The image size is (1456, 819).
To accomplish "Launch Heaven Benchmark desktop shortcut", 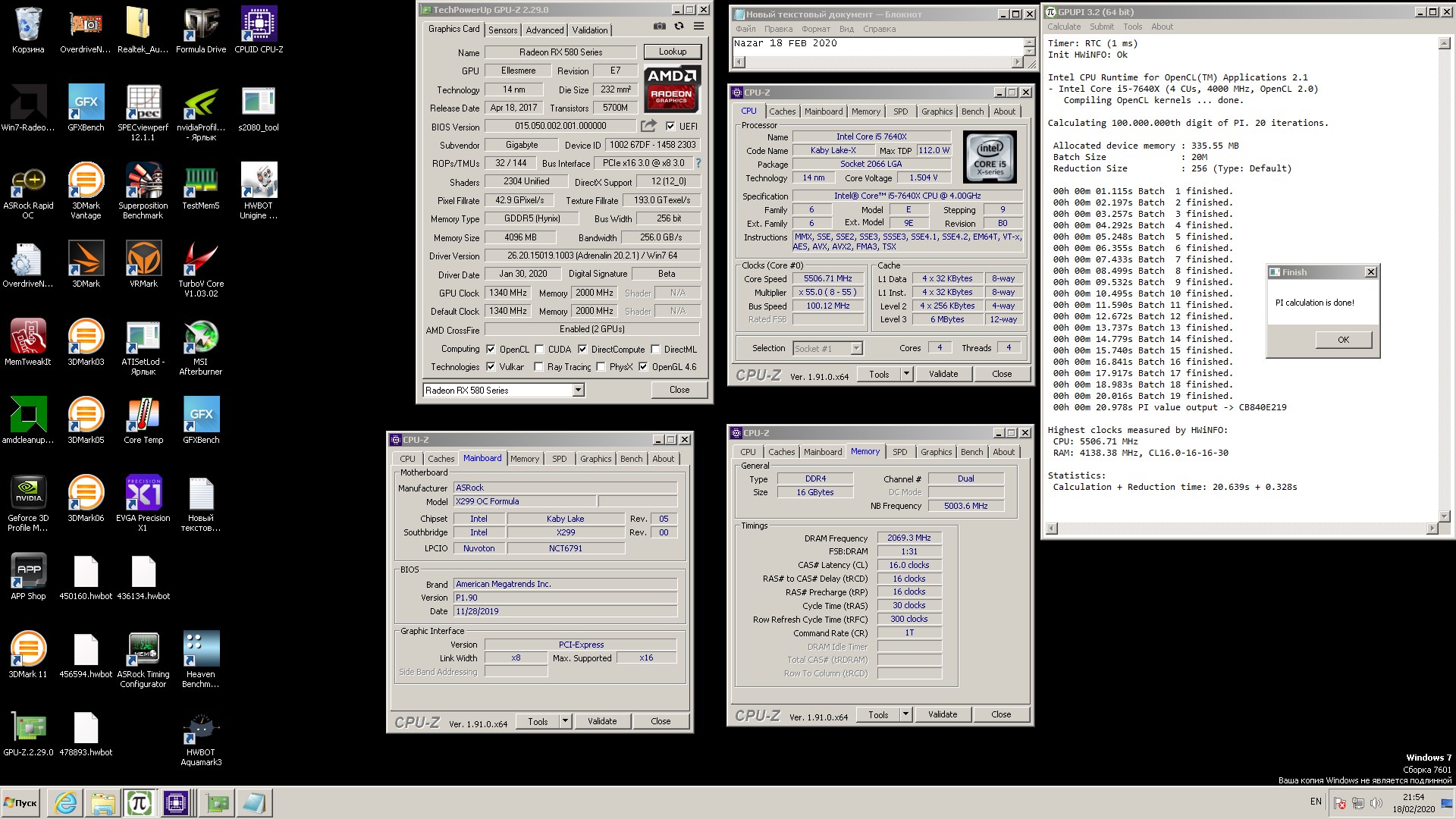I will point(201,660).
